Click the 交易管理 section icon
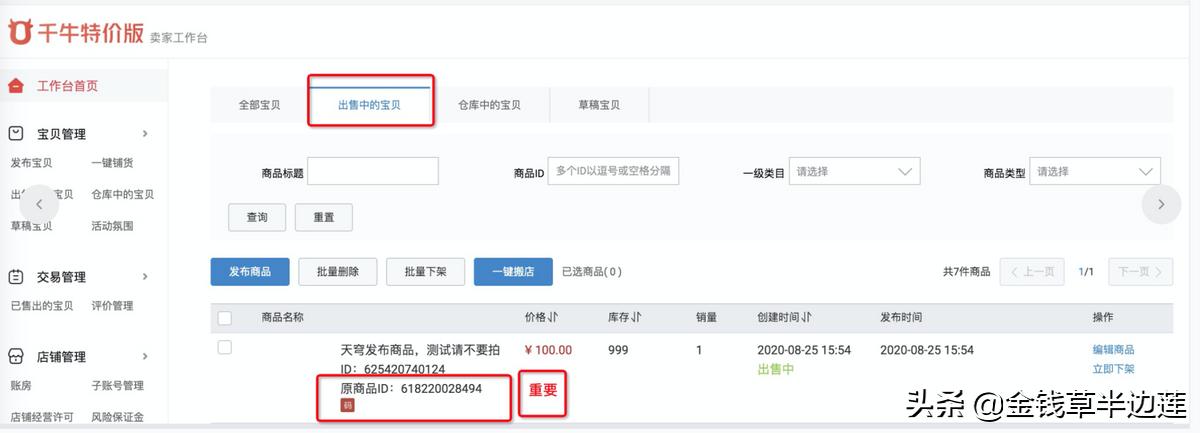Viewport: 1200px width, 433px height. coord(16,277)
